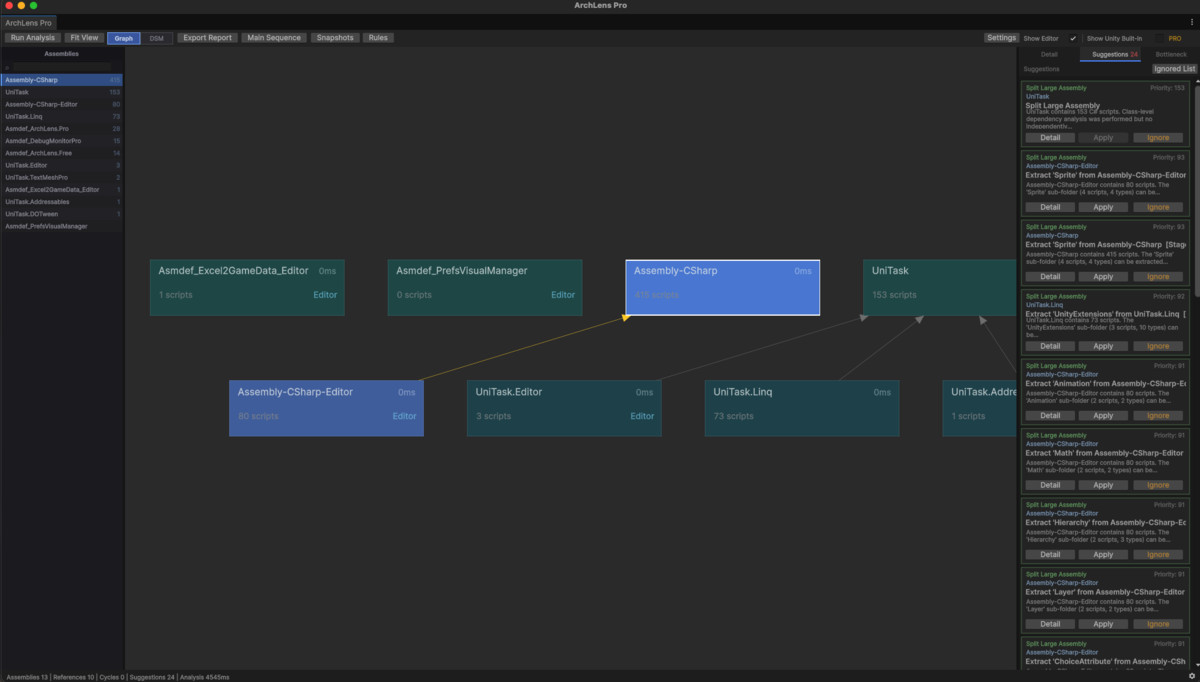
Task: Toggle the Show Unity Built-In checkbox
Action: tap(1159, 38)
